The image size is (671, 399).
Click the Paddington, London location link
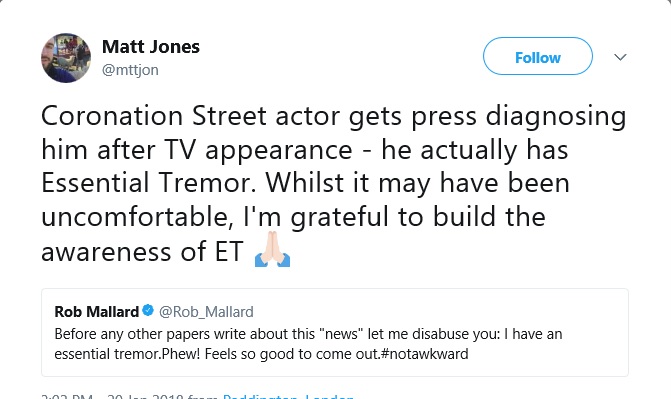point(288,396)
